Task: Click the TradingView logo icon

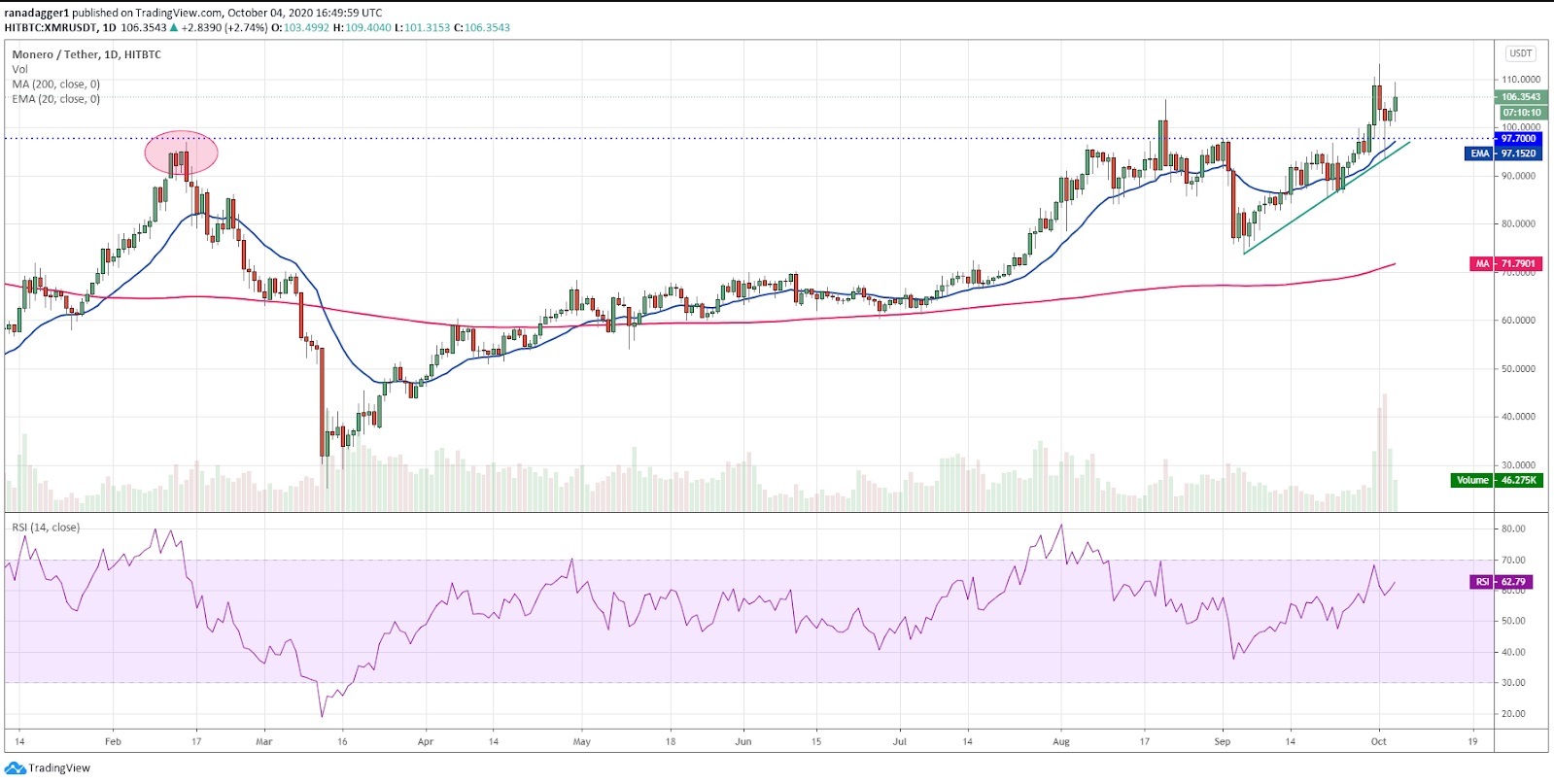Action: [x=15, y=767]
